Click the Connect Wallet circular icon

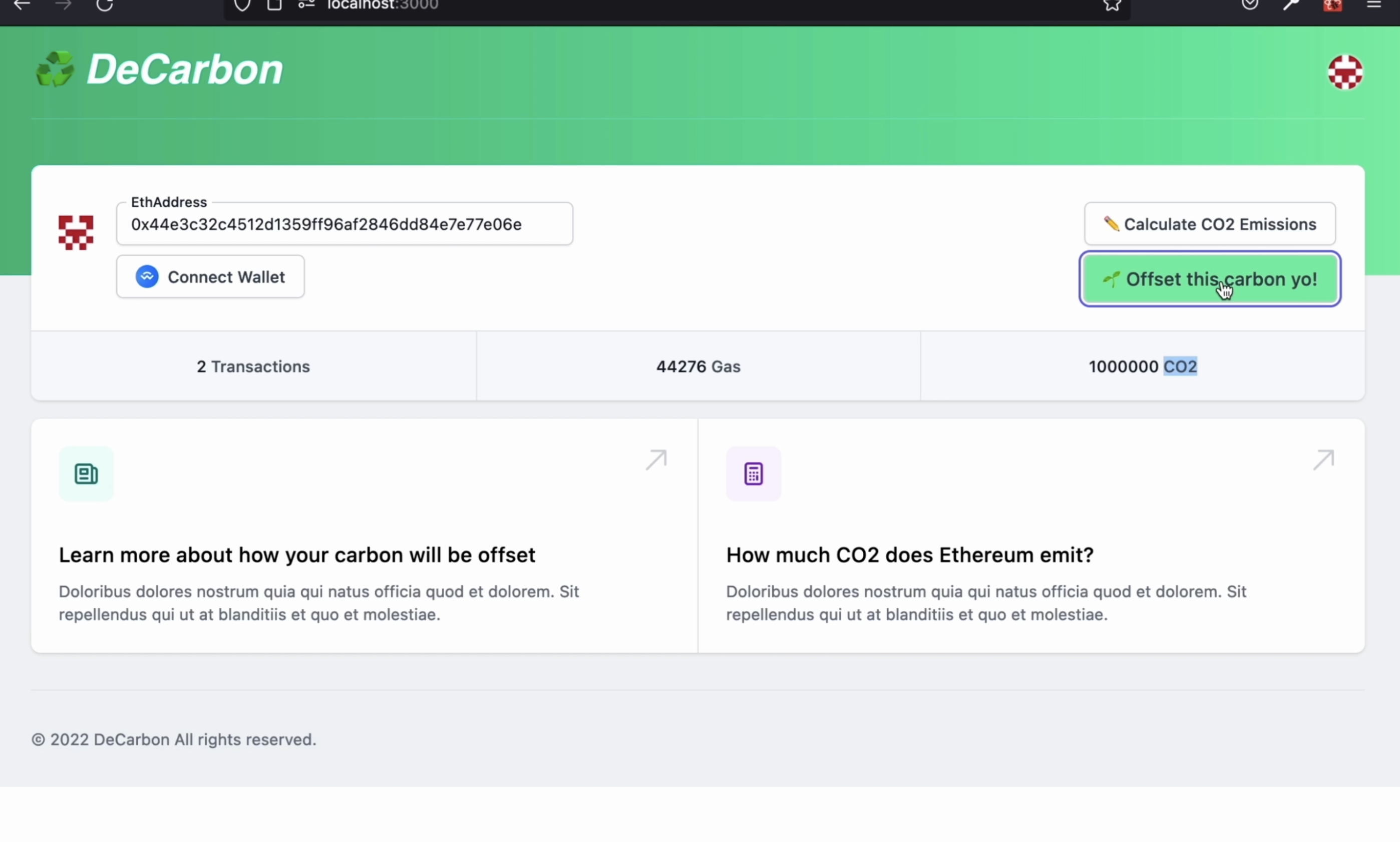147,277
